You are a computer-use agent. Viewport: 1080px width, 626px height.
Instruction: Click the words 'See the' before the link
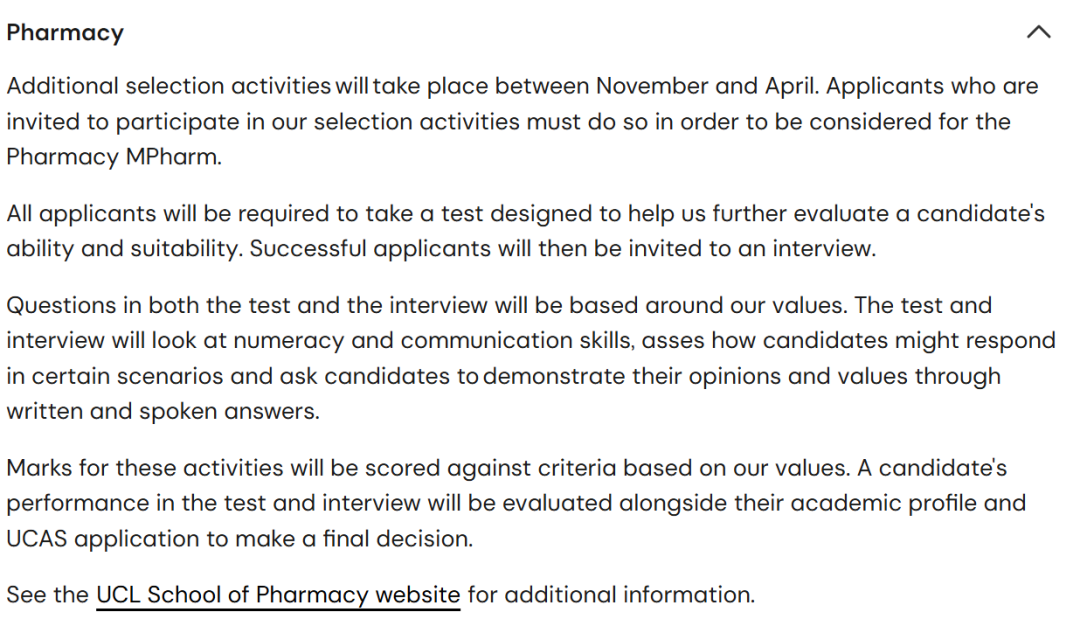tap(48, 594)
